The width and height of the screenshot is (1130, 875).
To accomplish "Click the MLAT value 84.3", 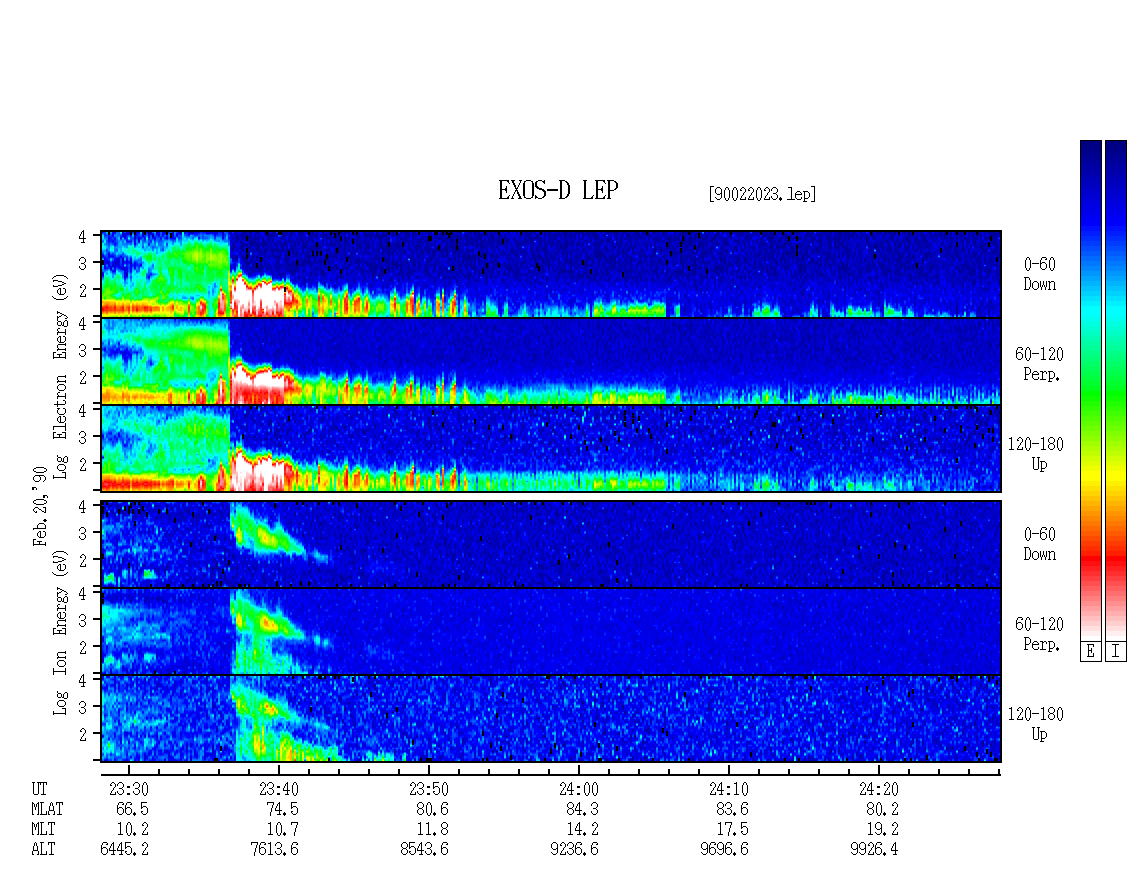I will (582, 809).
